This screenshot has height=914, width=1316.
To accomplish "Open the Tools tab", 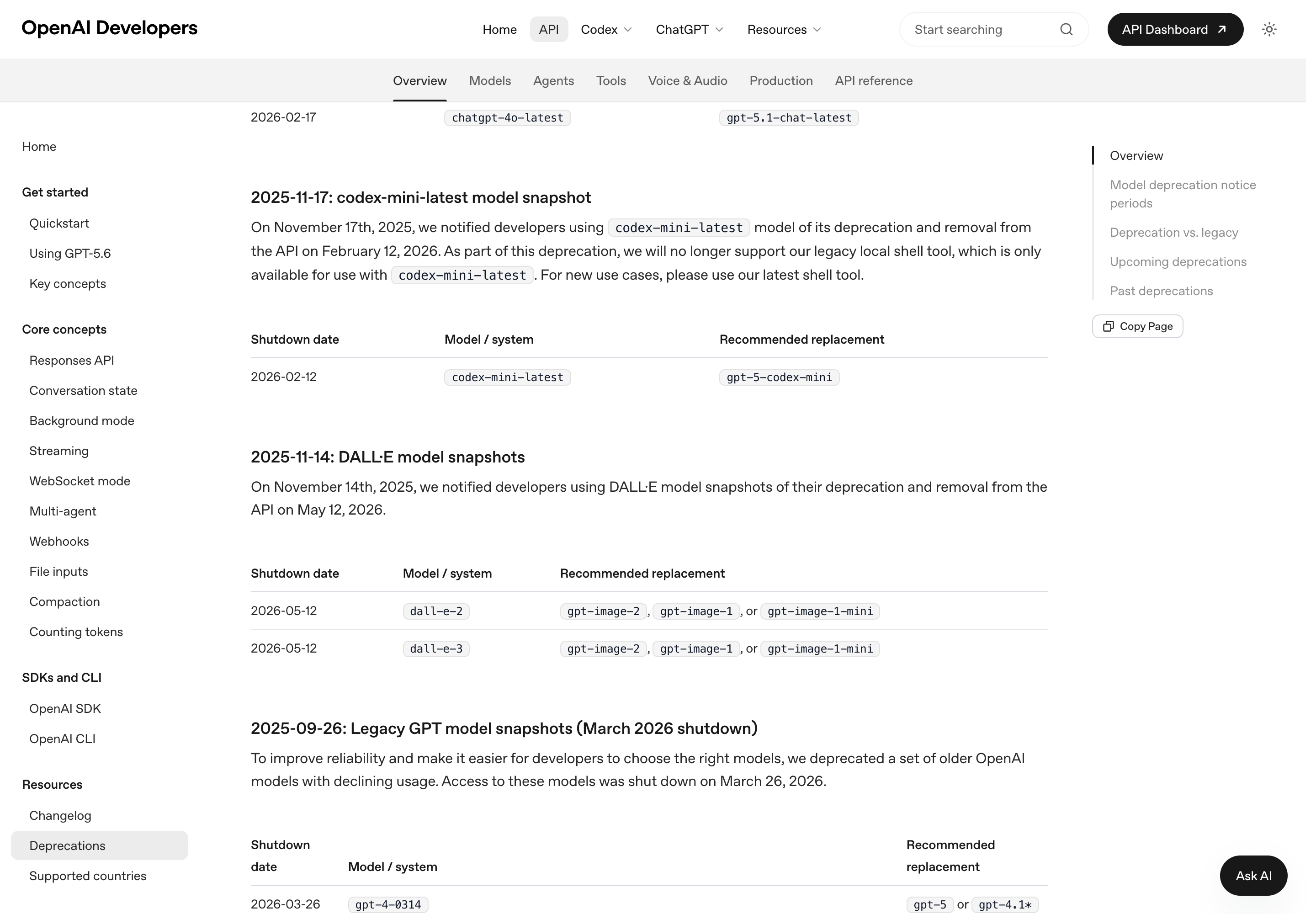I will coord(611,81).
